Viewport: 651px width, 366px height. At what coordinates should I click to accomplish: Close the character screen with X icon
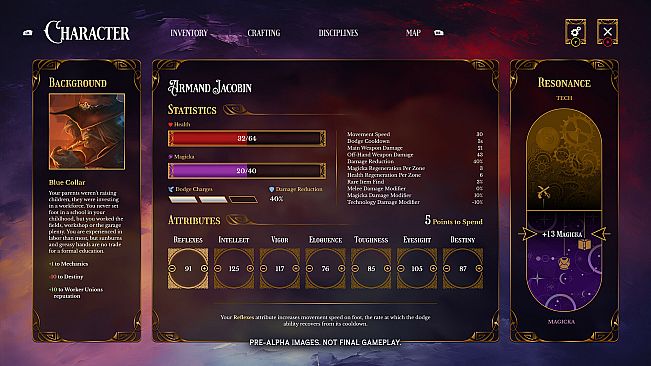(x=607, y=32)
